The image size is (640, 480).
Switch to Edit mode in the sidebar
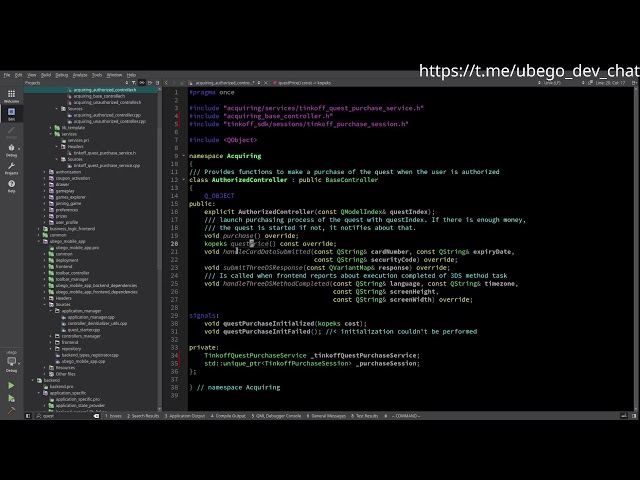click(x=11, y=114)
